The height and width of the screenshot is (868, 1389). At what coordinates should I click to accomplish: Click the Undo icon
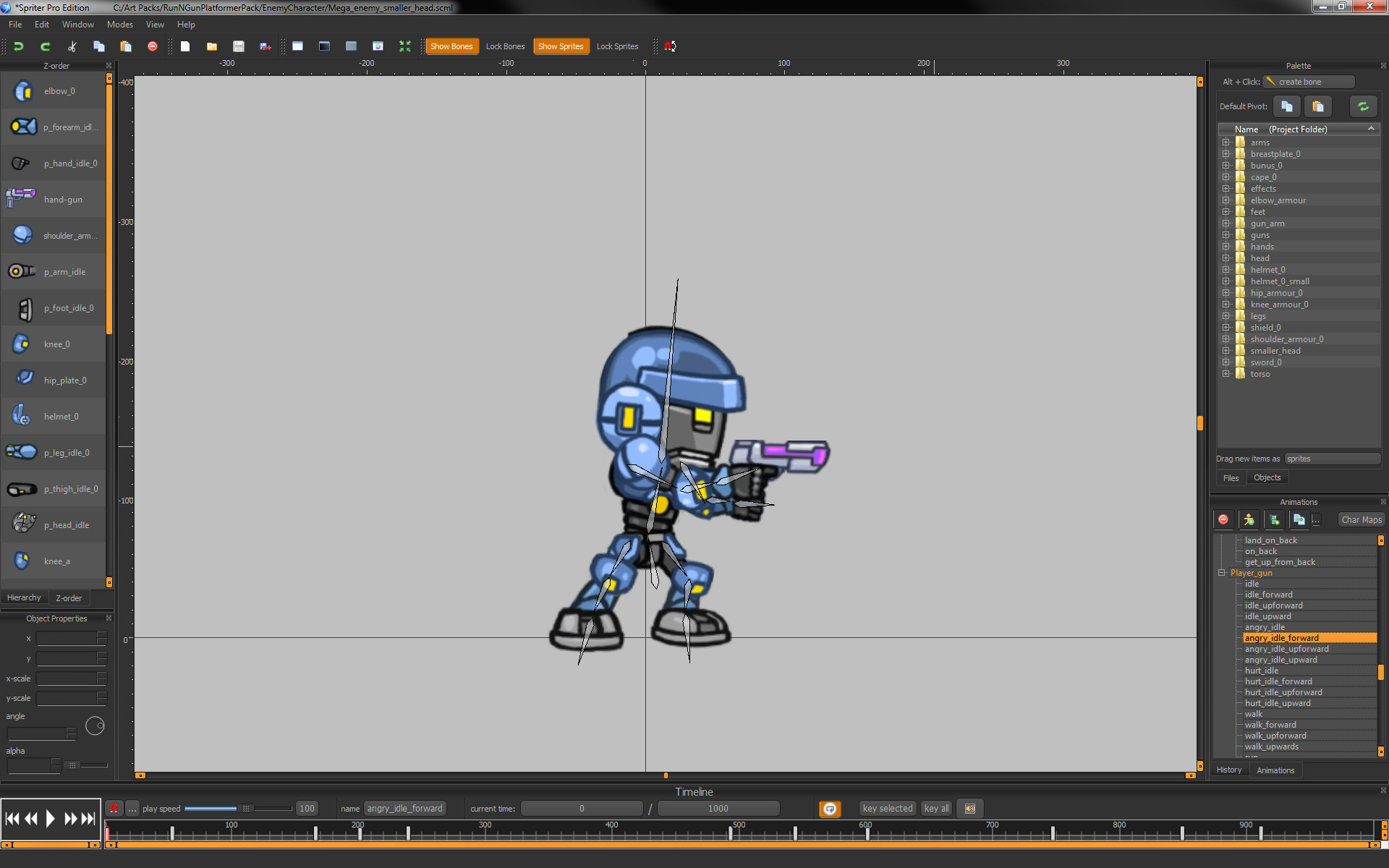click(x=19, y=46)
